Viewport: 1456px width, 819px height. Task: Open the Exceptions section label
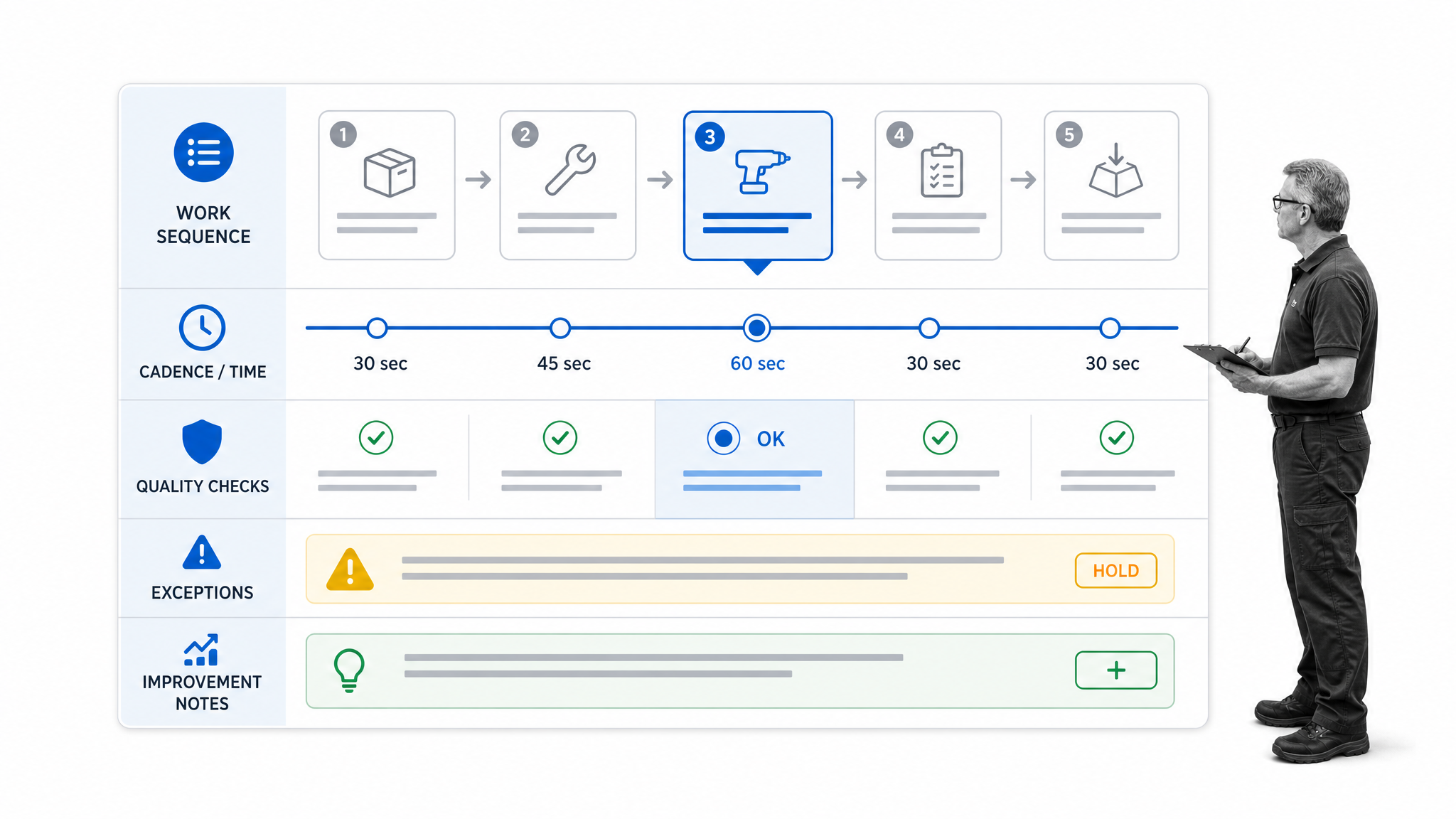click(x=202, y=593)
